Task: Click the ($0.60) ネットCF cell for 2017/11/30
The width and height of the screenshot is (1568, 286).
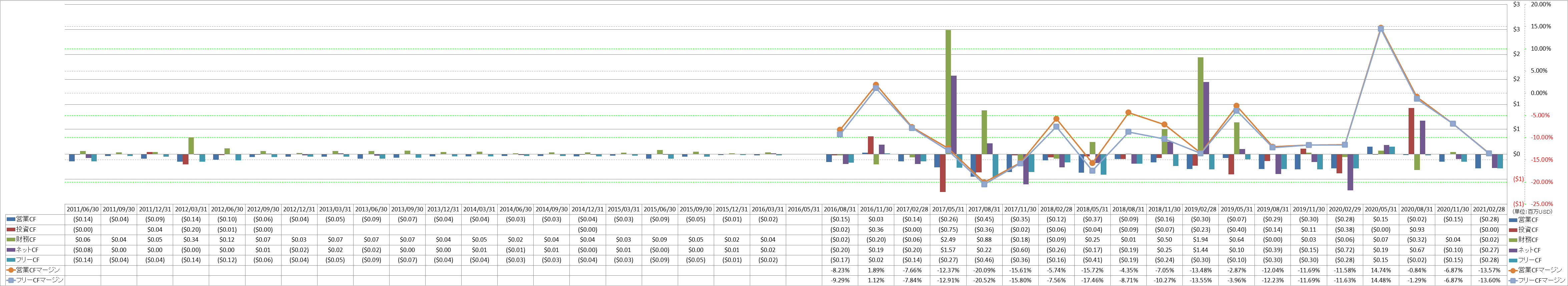Action: click(x=1020, y=250)
